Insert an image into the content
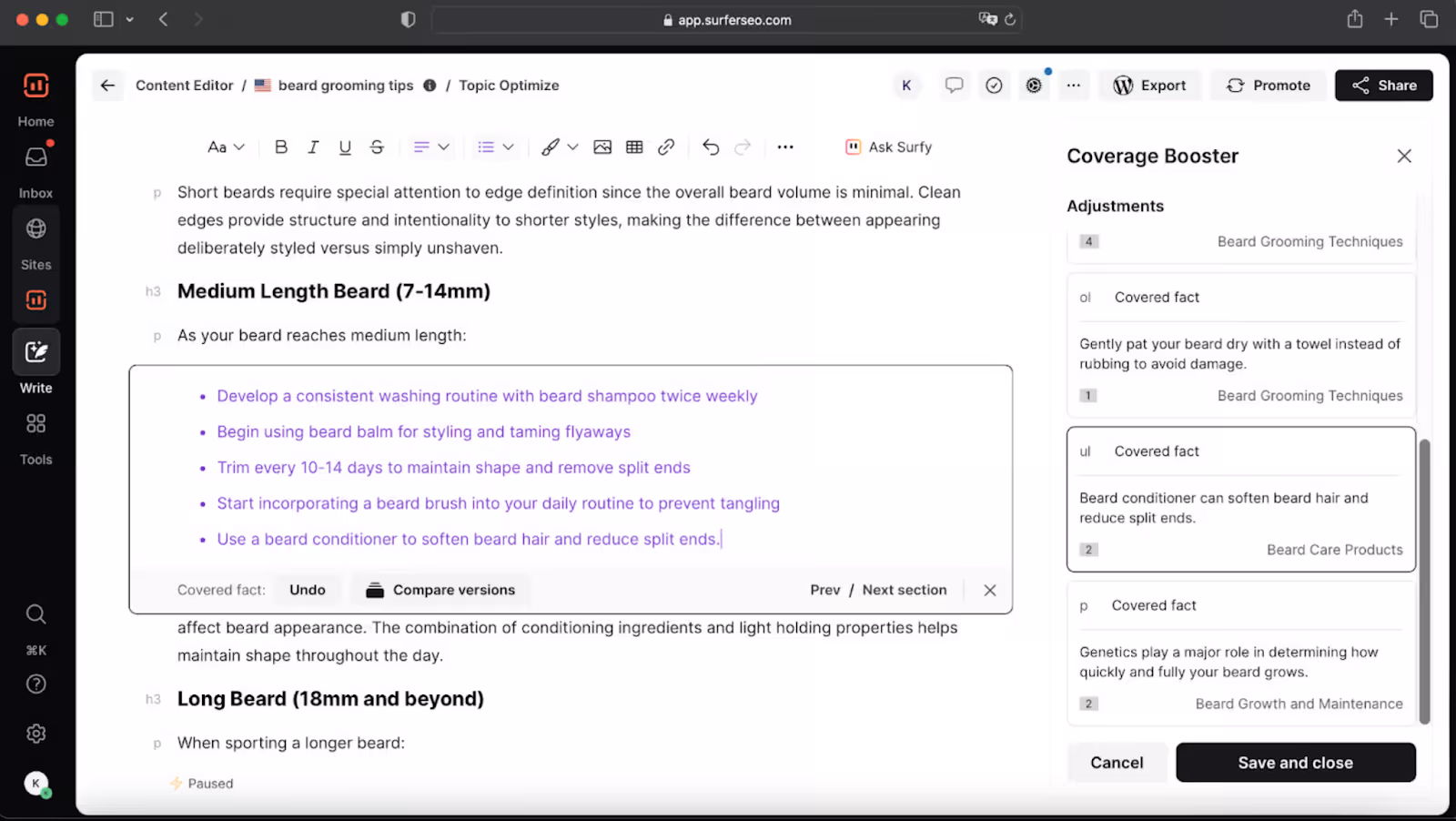This screenshot has width=1456, height=821. pos(602,147)
